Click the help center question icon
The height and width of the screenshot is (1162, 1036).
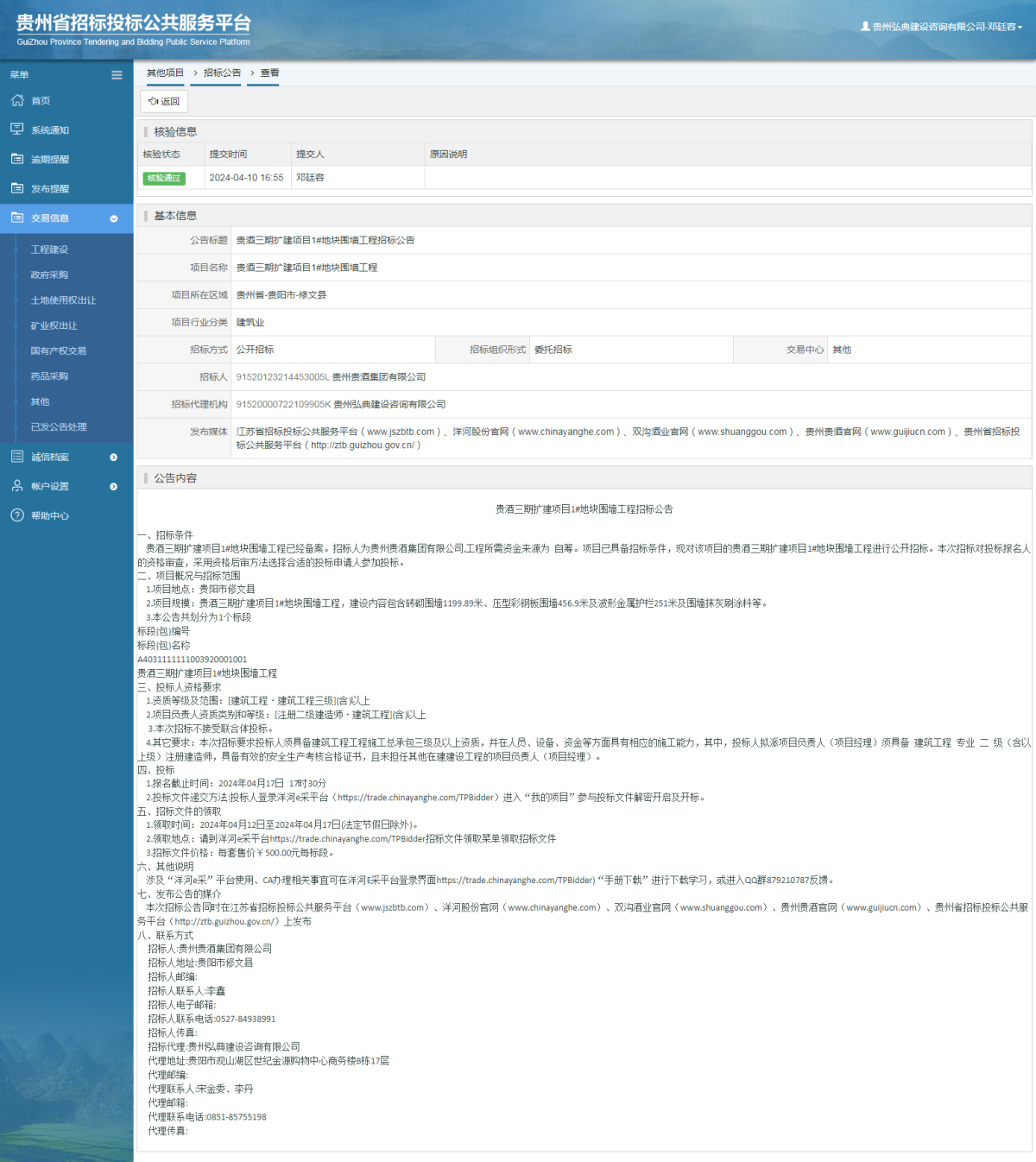[17, 515]
